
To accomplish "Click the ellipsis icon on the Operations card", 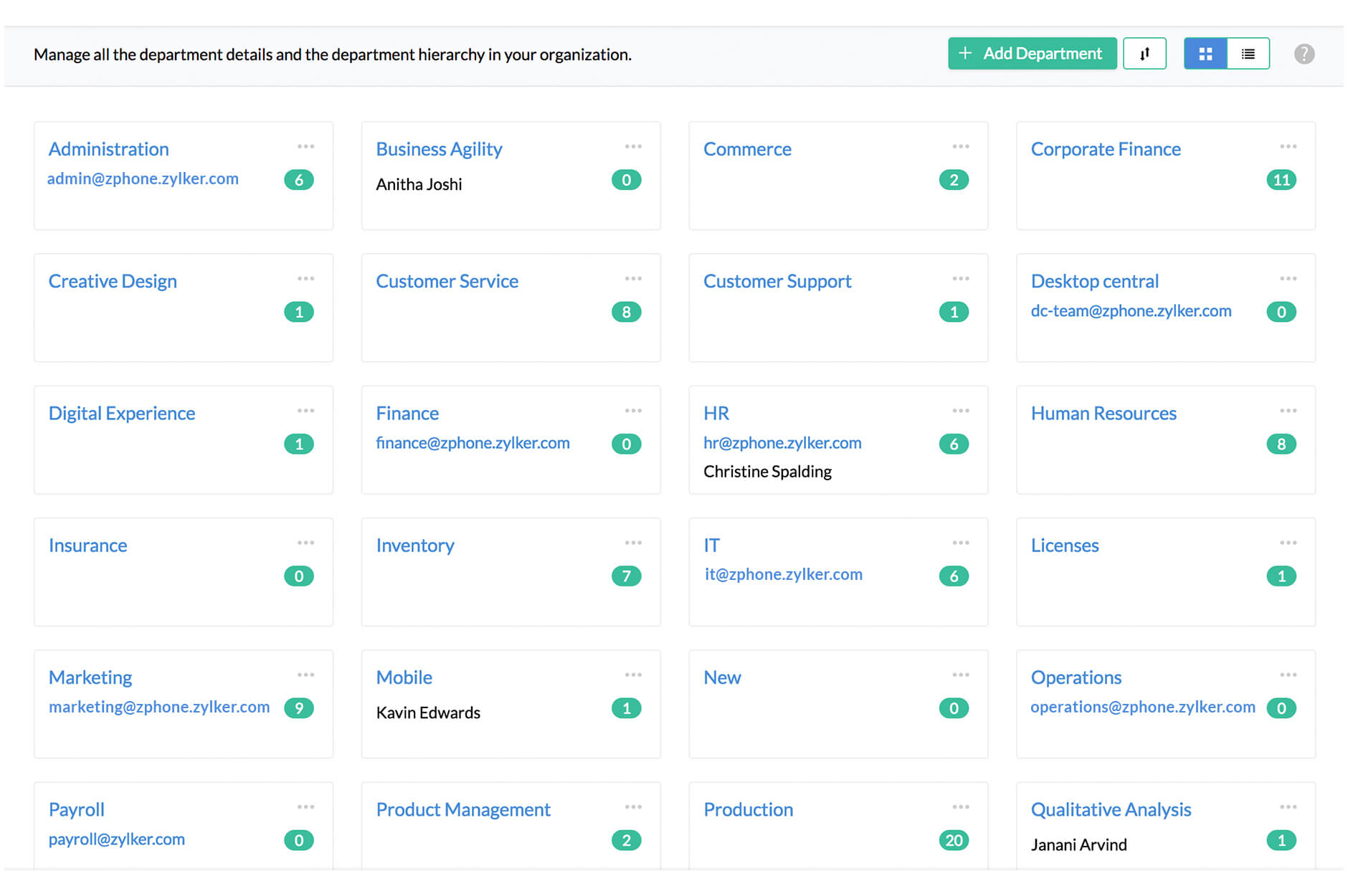I will [1288, 674].
